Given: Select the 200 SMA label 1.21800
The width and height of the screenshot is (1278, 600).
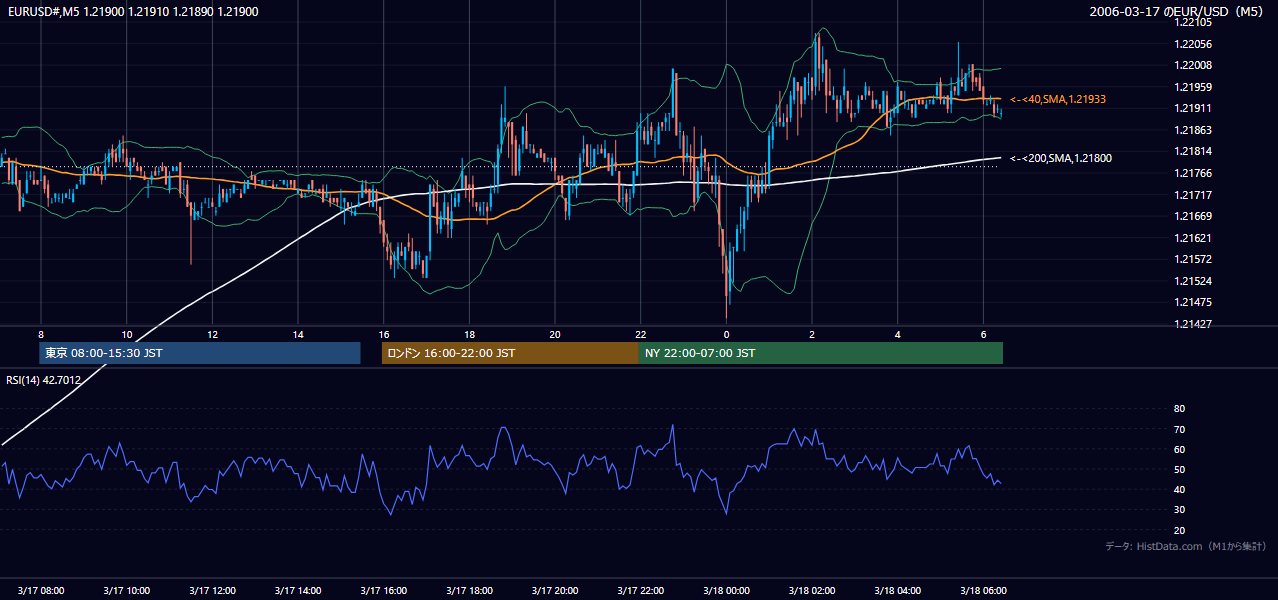Looking at the screenshot, I should (1060, 158).
